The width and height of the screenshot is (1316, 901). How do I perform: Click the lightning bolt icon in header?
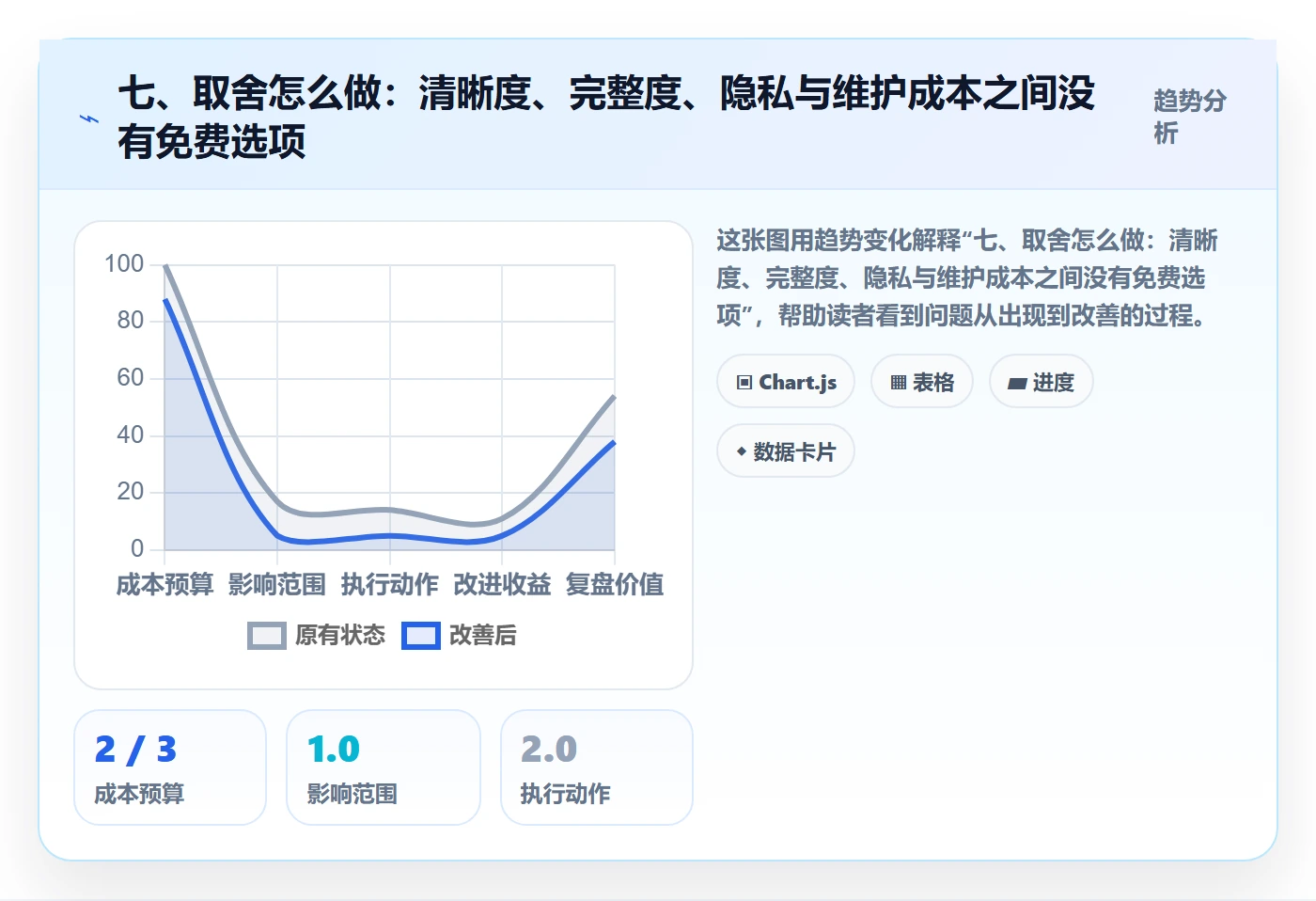pos(89,119)
